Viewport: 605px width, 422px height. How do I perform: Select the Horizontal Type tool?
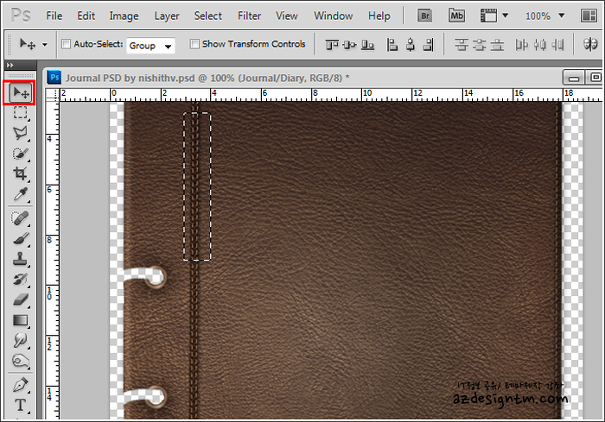[20, 405]
